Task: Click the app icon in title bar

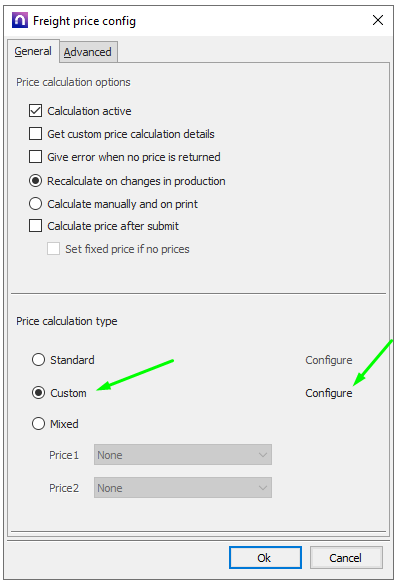Action: 20,20
